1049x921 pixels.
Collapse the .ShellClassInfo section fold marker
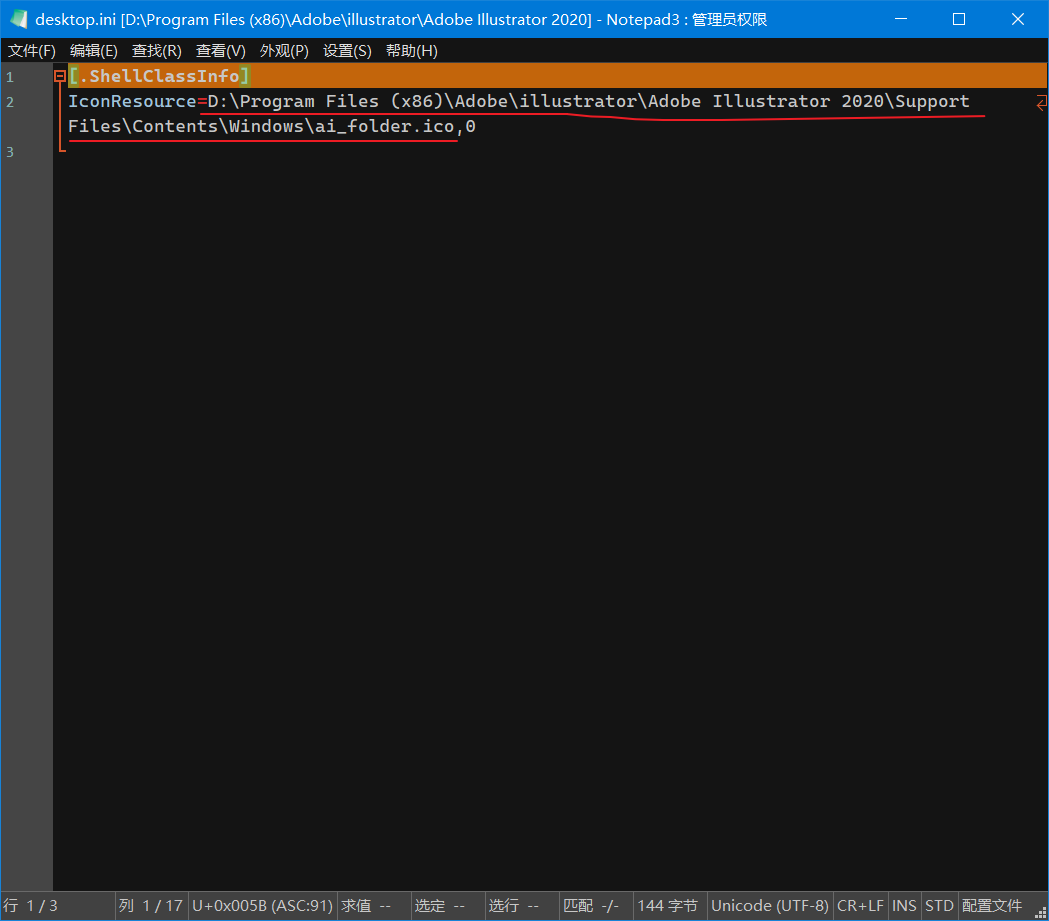click(x=60, y=77)
